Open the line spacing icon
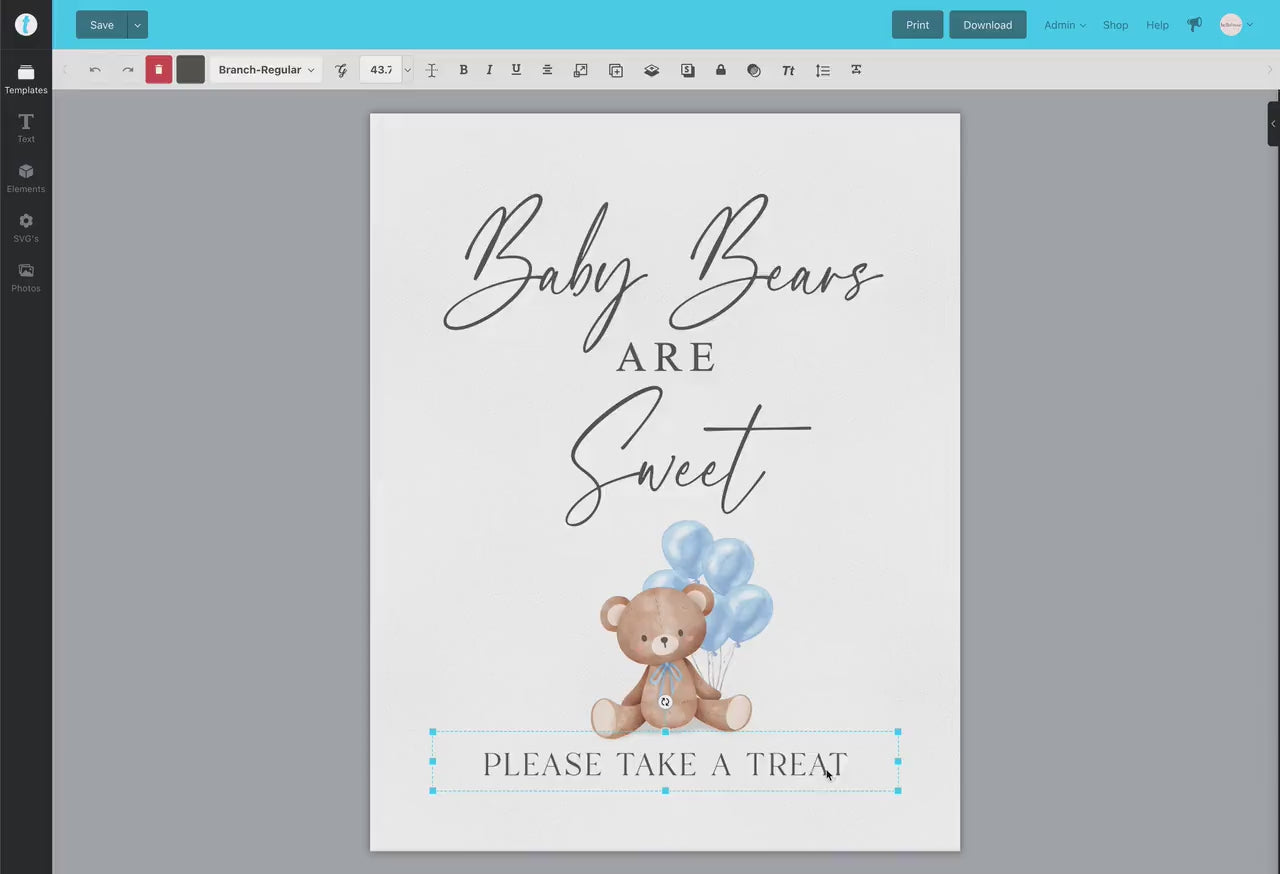 (823, 70)
